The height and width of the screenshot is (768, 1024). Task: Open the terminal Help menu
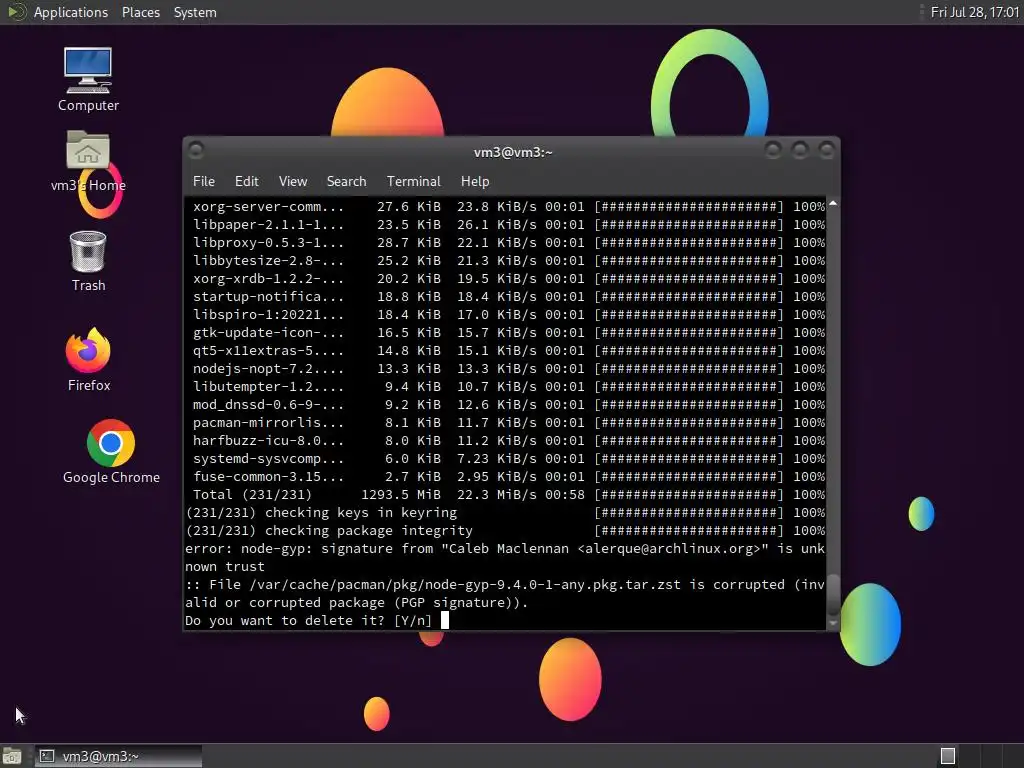coord(475,182)
